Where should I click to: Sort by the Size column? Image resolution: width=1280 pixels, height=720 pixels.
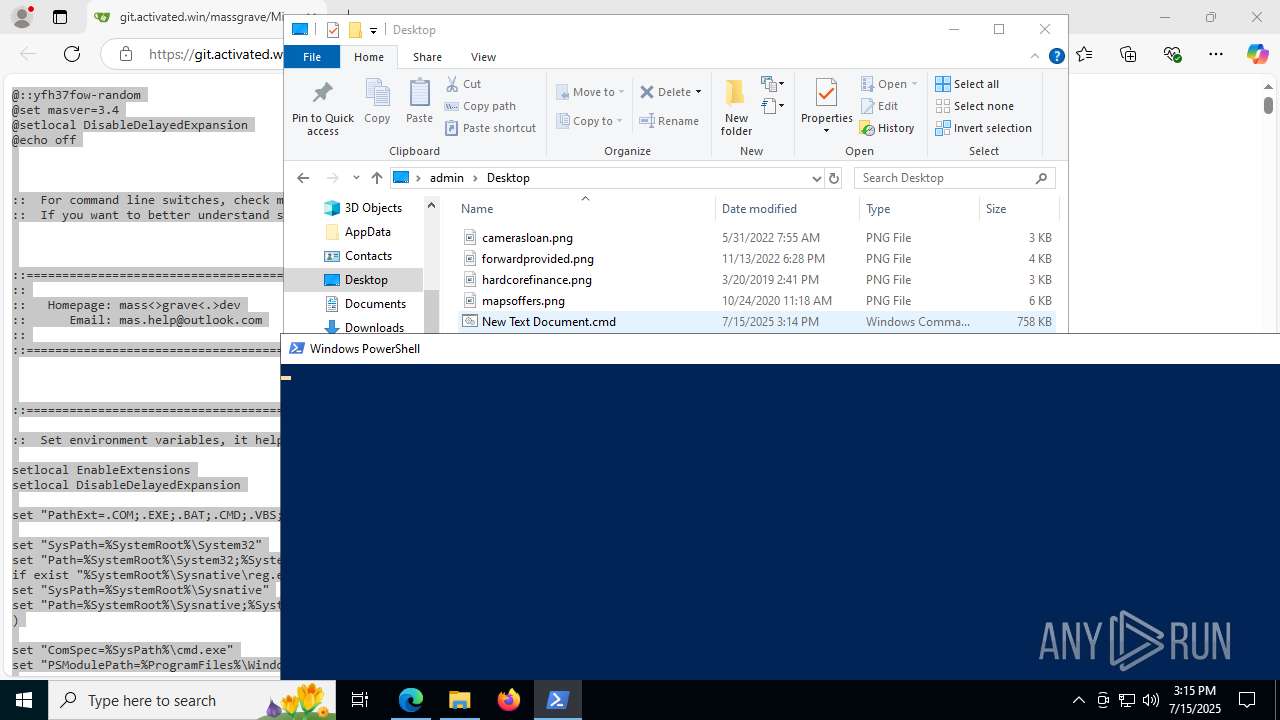[1018, 209]
